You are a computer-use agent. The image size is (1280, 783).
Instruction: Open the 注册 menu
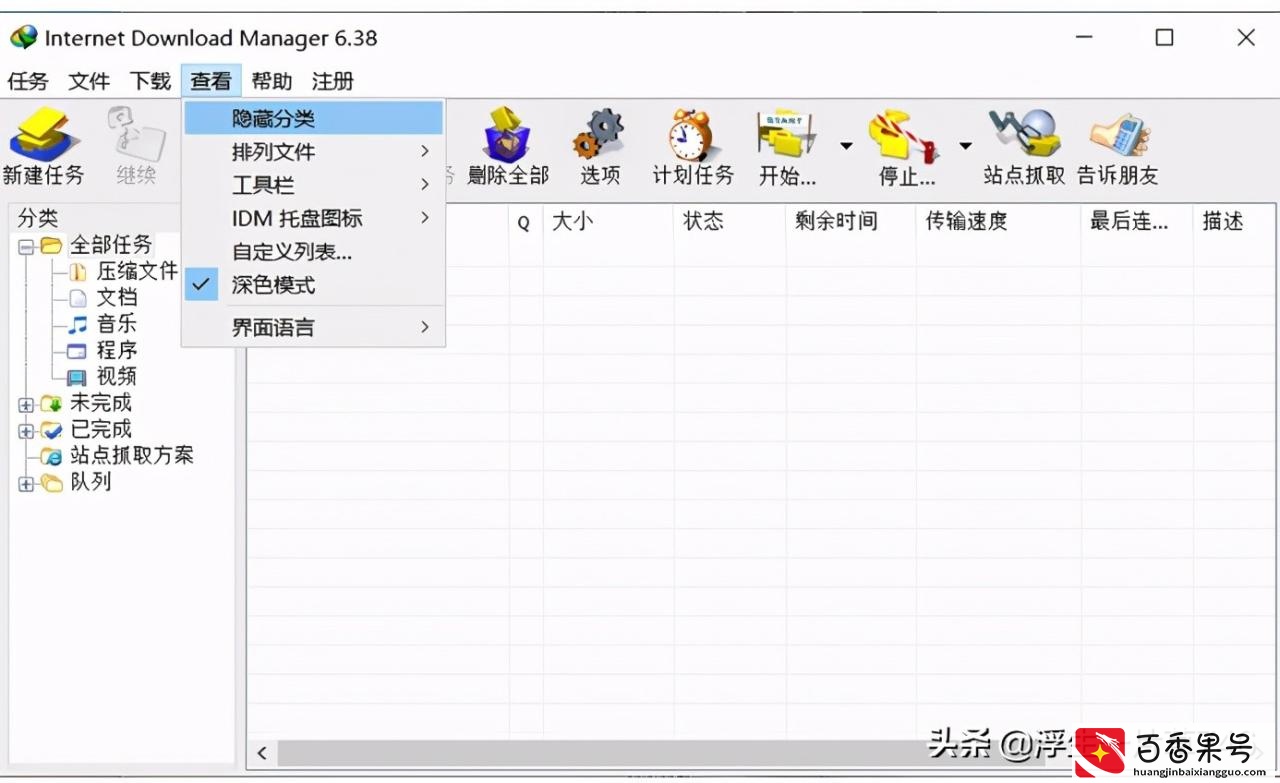(x=333, y=81)
